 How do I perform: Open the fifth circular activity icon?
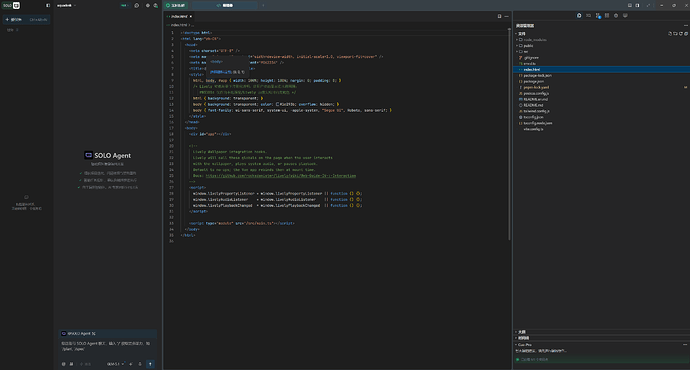coord(616,15)
